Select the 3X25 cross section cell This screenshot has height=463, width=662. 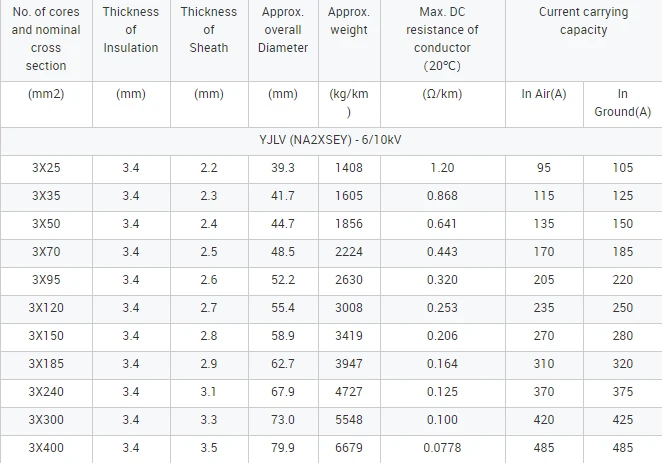coord(46,168)
